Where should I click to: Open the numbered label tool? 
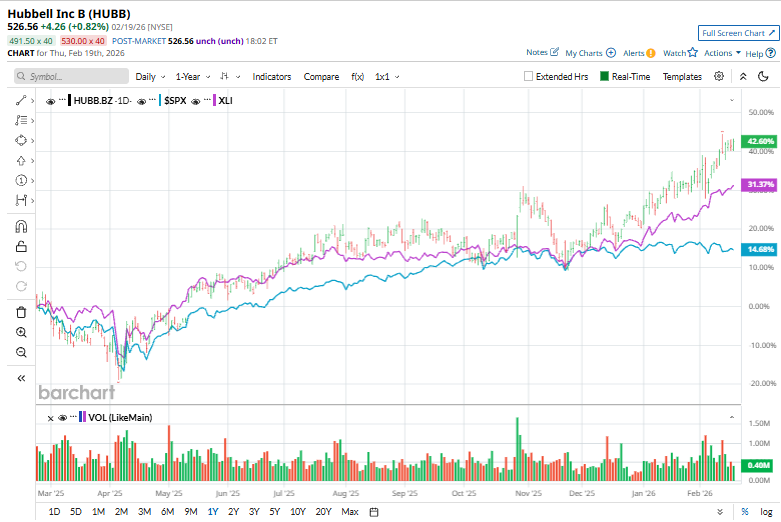(x=21, y=180)
